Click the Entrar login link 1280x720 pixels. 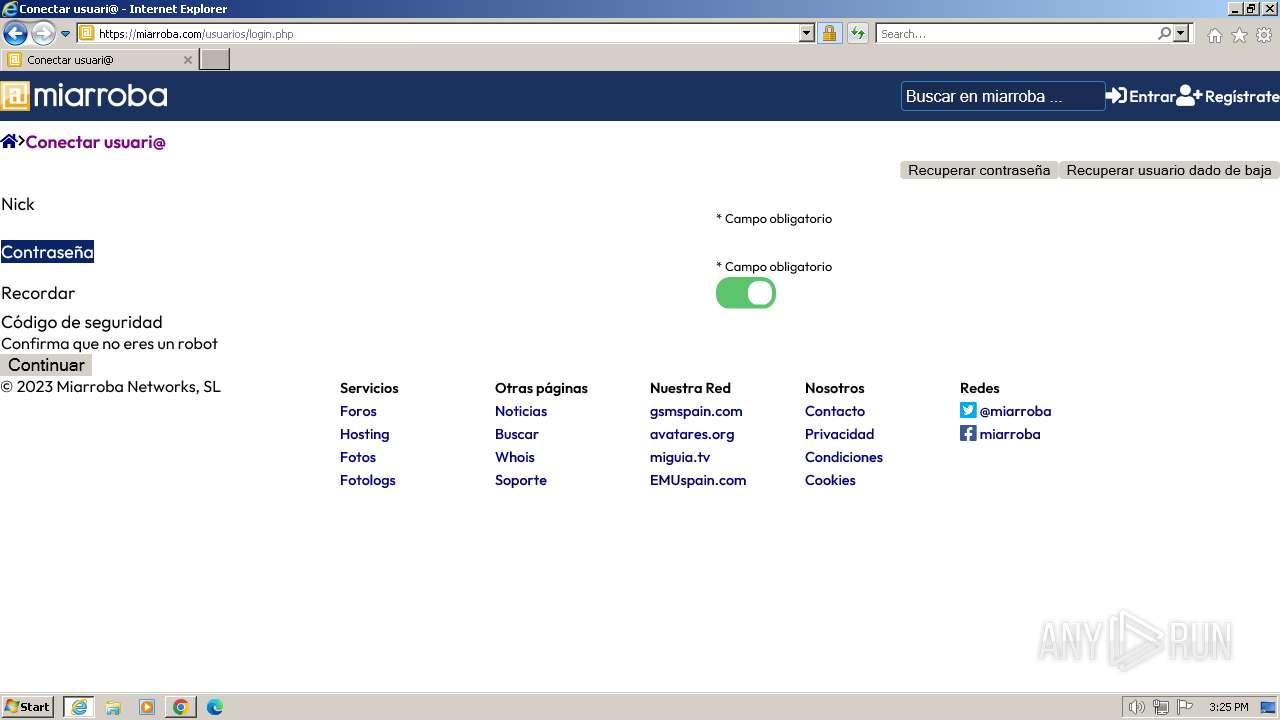click(x=1140, y=96)
